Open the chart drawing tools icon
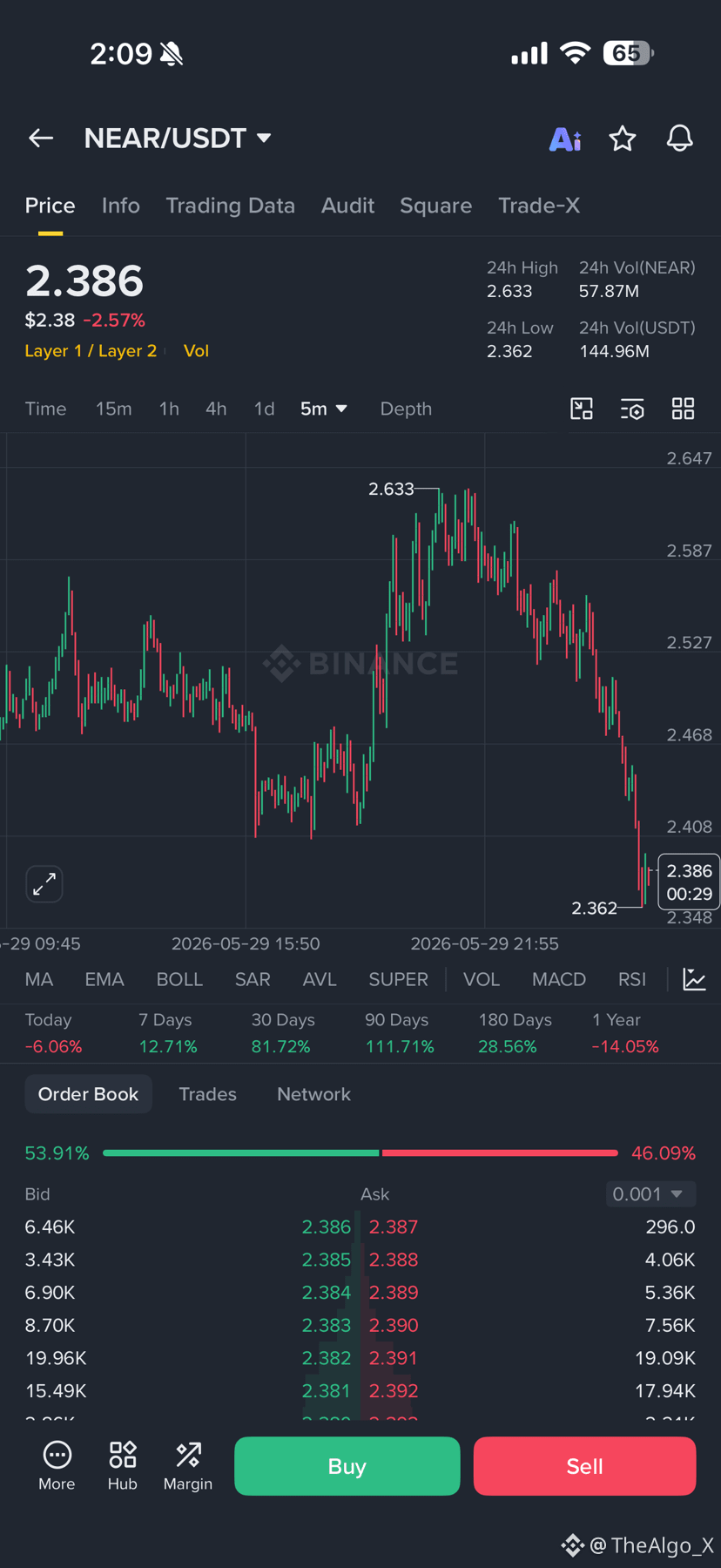 [x=582, y=409]
